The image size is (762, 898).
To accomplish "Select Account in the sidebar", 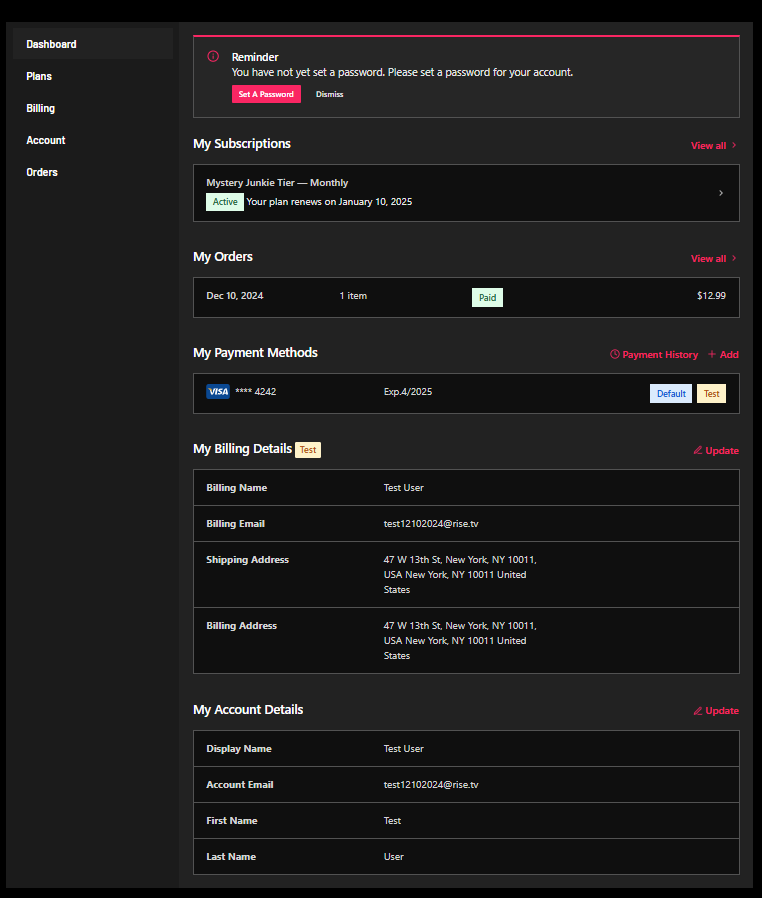I will [46, 140].
